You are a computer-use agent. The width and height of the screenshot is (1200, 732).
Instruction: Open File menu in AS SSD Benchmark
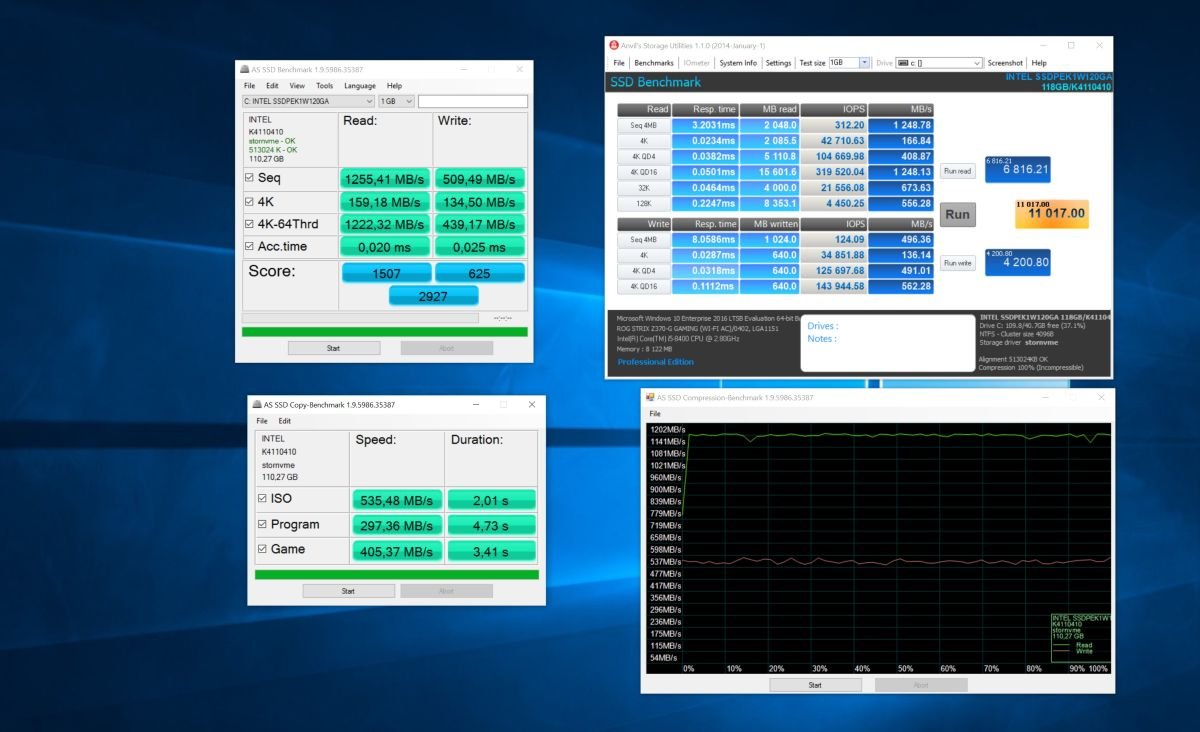pos(250,86)
